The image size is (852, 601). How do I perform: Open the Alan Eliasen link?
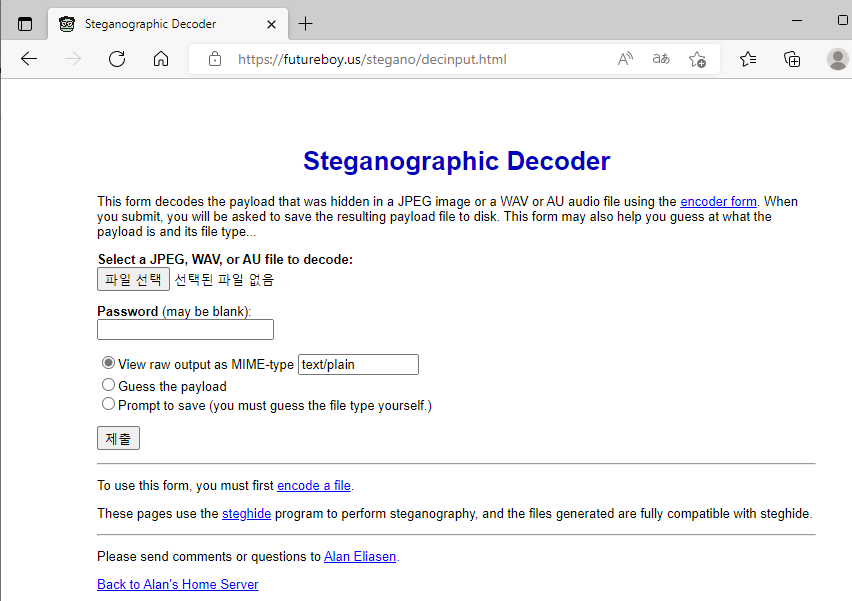[360, 556]
